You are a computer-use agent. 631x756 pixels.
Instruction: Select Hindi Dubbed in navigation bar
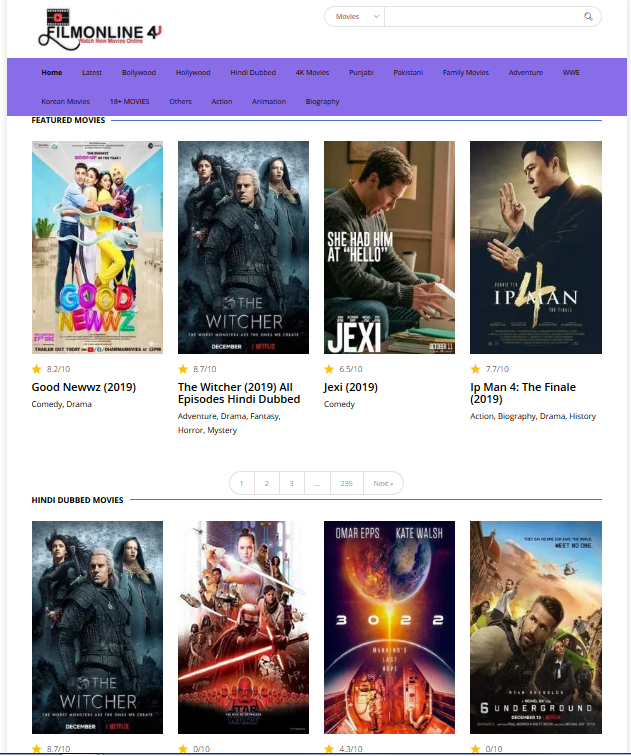tap(253, 72)
